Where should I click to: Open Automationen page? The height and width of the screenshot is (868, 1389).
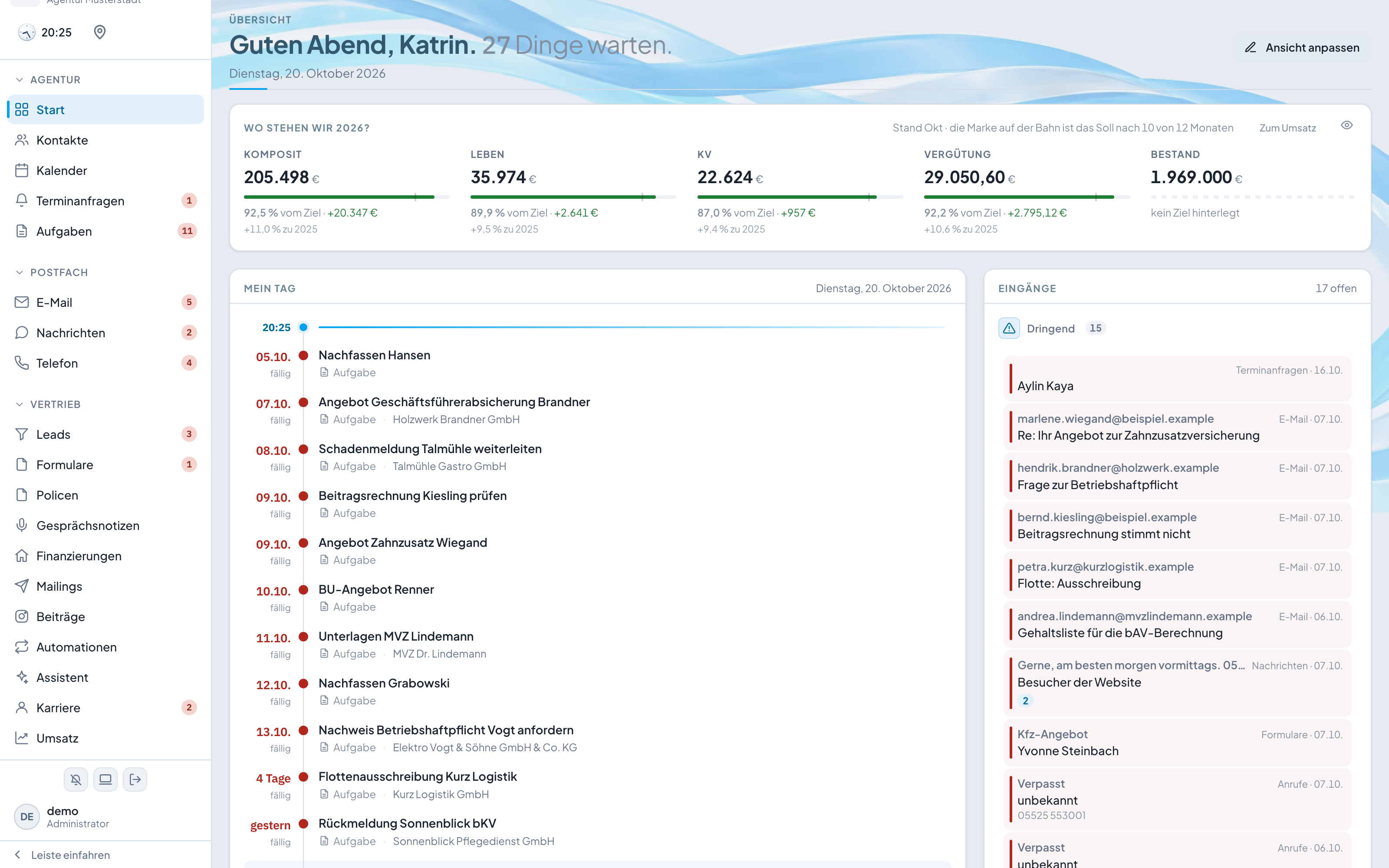pyautogui.click(x=105, y=648)
